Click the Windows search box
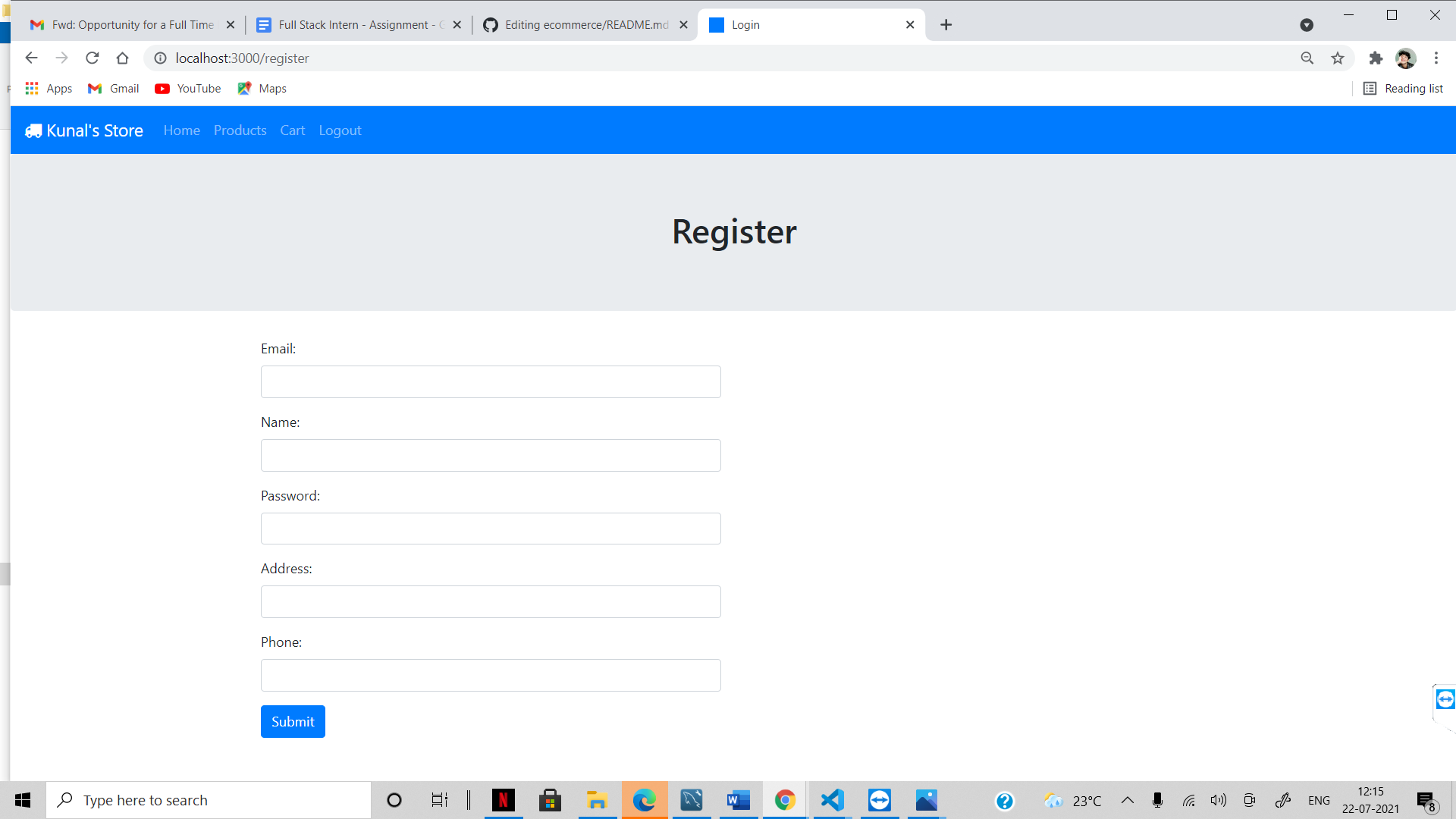The height and width of the screenshot is (819, 1456). click(x=209, y=800)
